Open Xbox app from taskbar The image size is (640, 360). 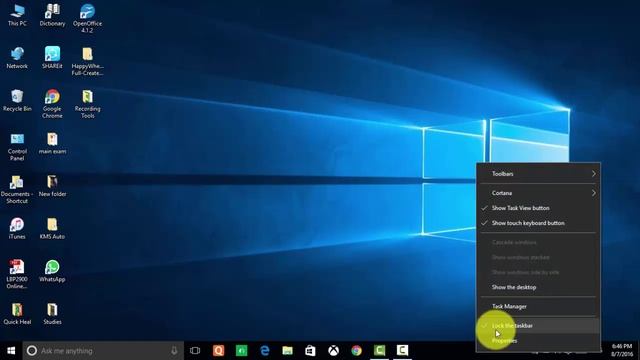pos(333,350)
